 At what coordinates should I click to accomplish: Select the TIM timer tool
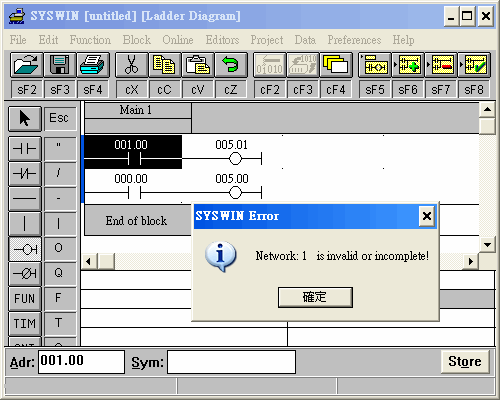pos(25,324)
